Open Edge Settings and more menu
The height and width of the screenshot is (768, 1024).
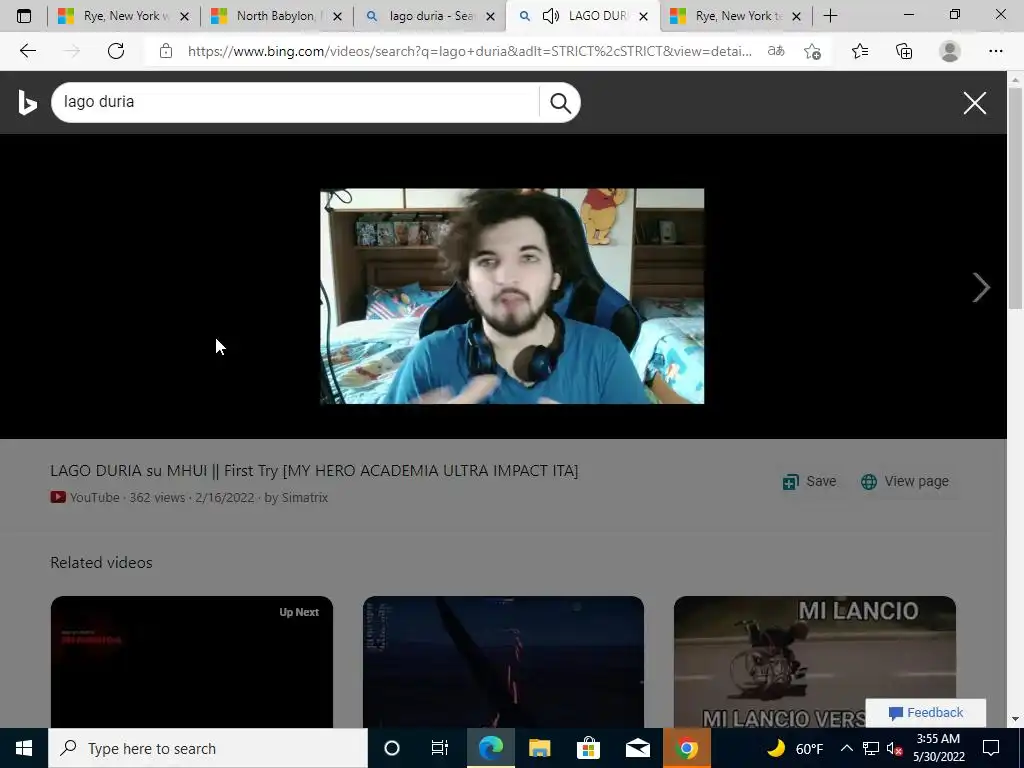click(x=995, y=51)
